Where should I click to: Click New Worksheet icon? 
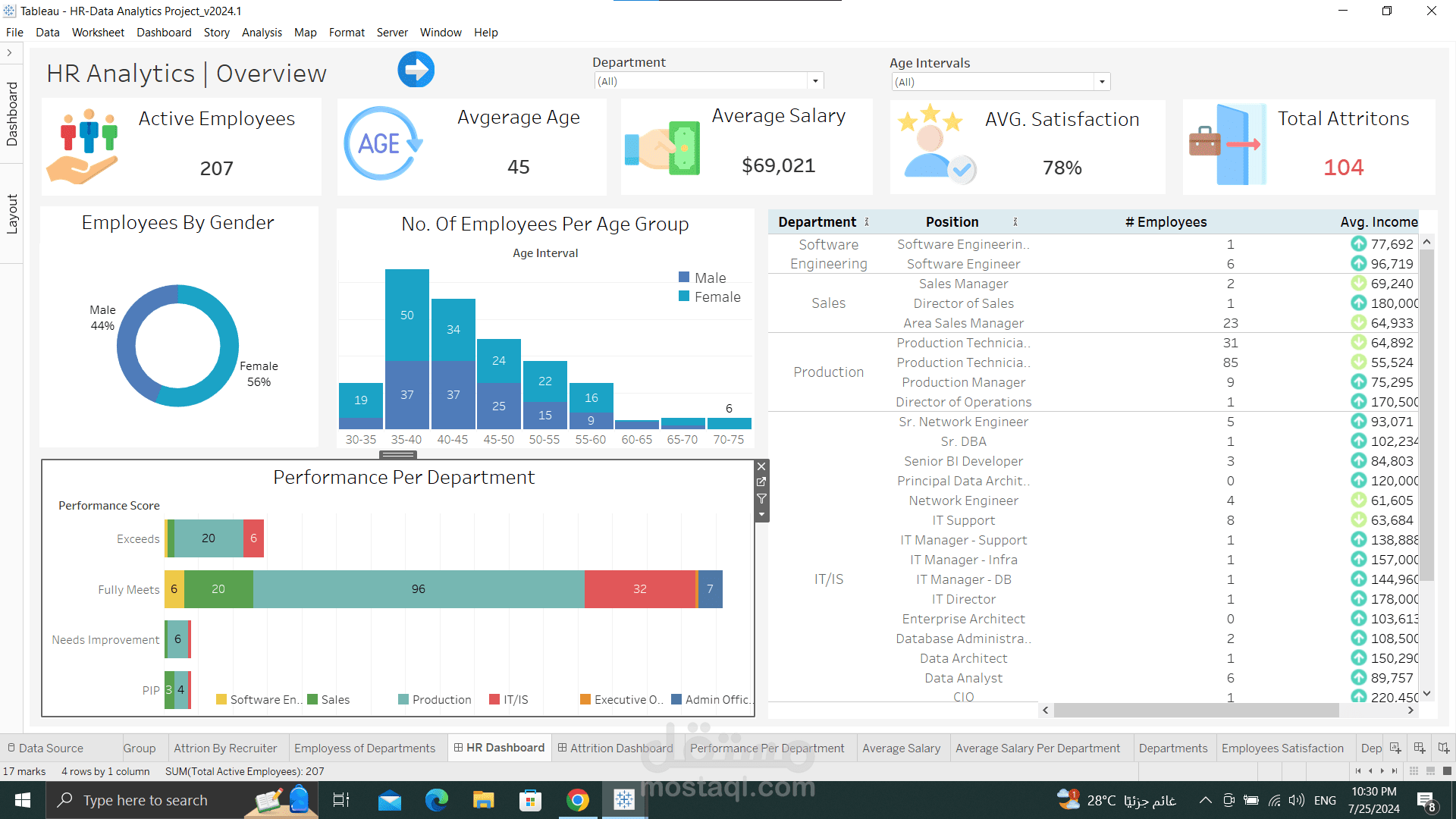click(x=1395, y=748)
